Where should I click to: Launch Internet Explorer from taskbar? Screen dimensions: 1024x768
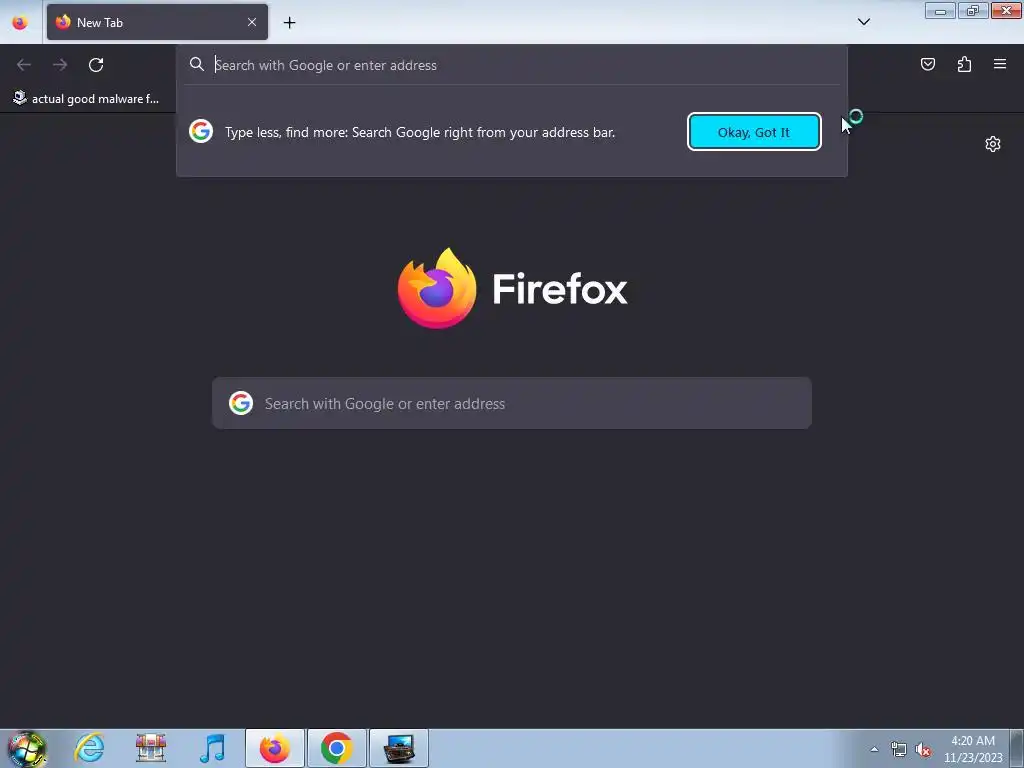[x=89, y=748]
